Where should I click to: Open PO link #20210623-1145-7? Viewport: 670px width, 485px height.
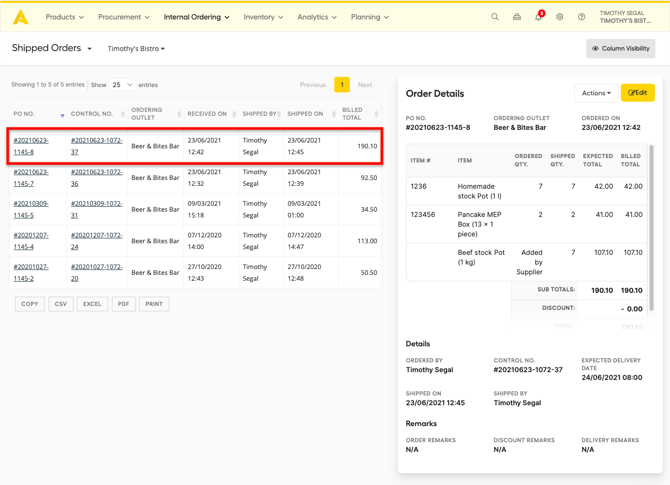(x=31, y=178)
